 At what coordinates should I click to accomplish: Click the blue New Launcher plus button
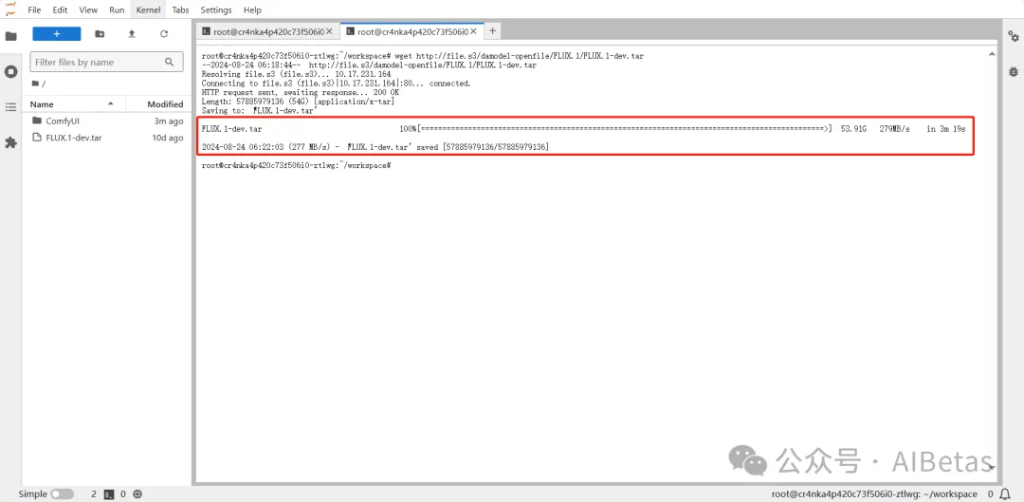pos(55,34)
